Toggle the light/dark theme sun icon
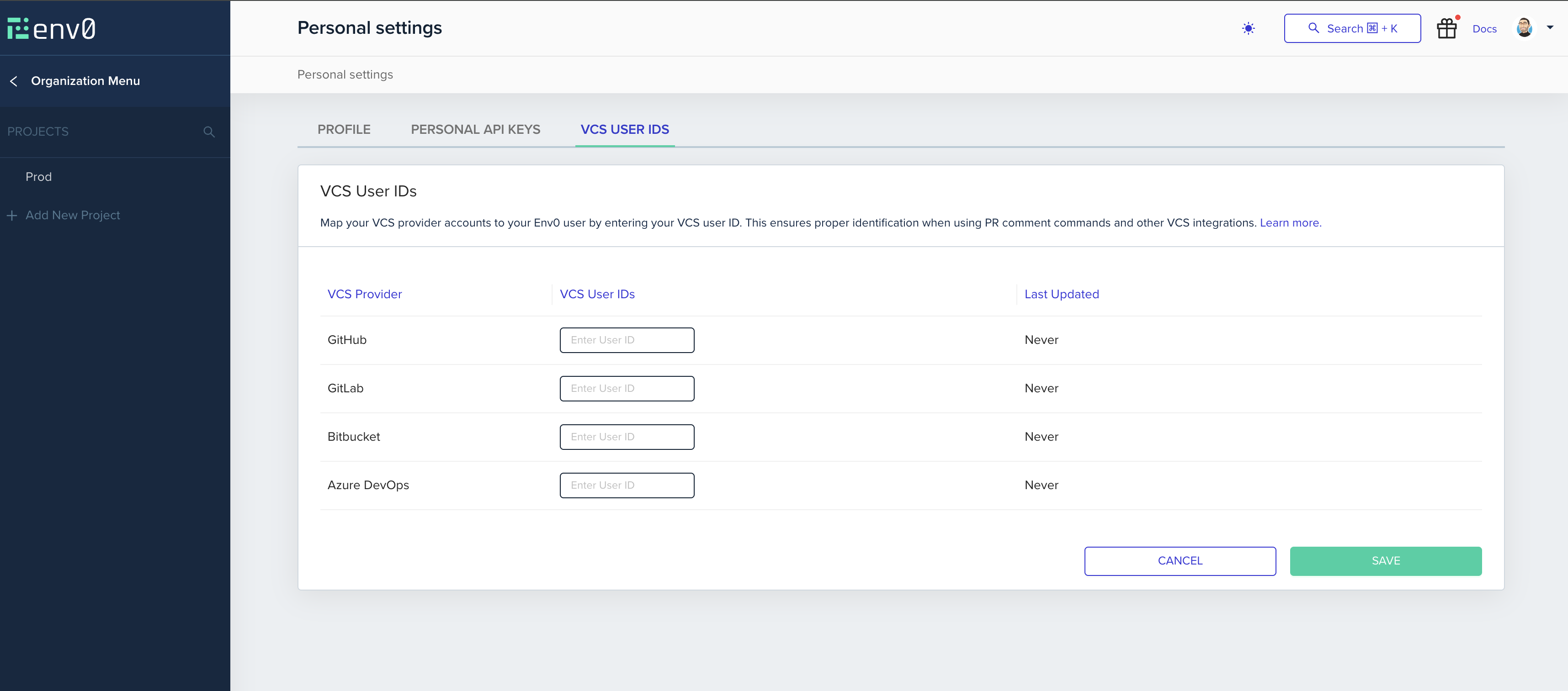The image size is (1568, 691). pos(1248,29)
